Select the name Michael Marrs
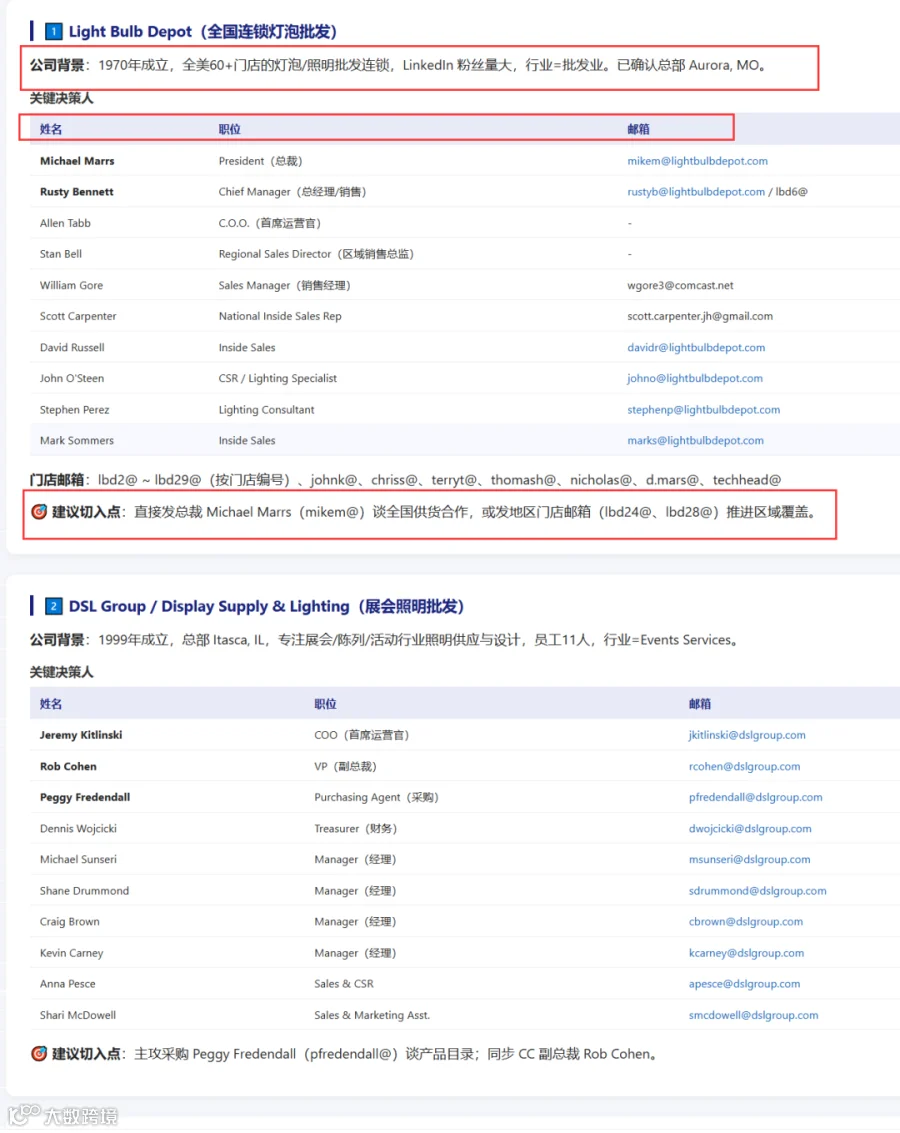This screenshot has height=1133, width=900. 77,161
